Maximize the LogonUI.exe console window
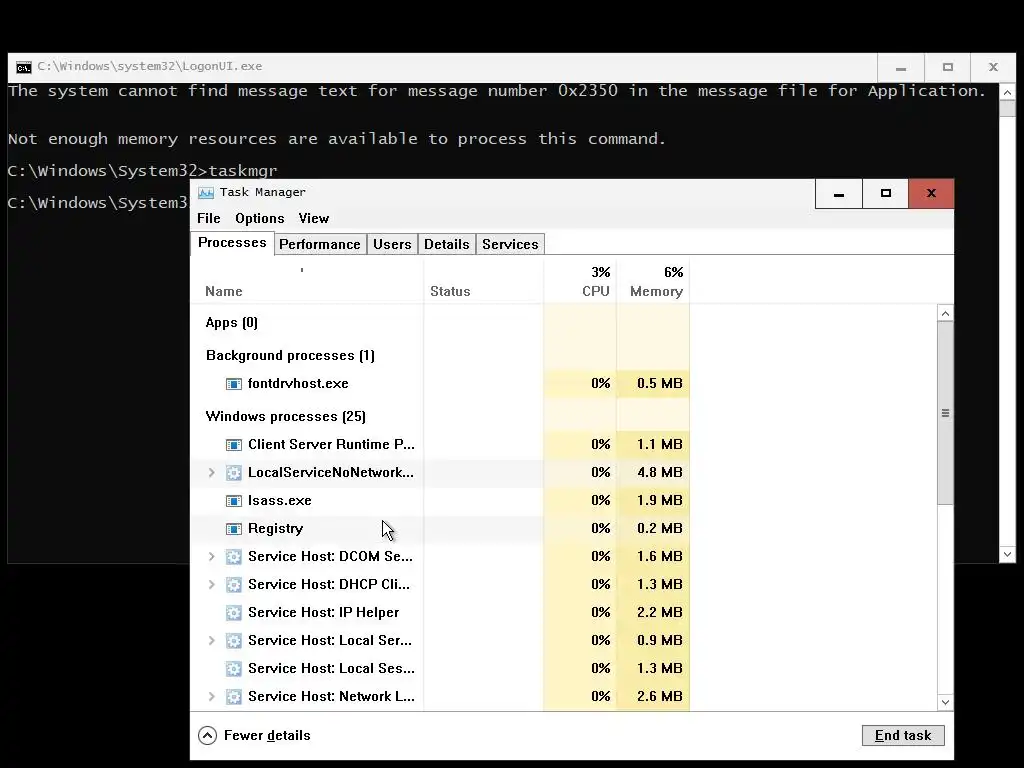Image resolution: width=1024 pixels, height=768 pixels. 948,67
